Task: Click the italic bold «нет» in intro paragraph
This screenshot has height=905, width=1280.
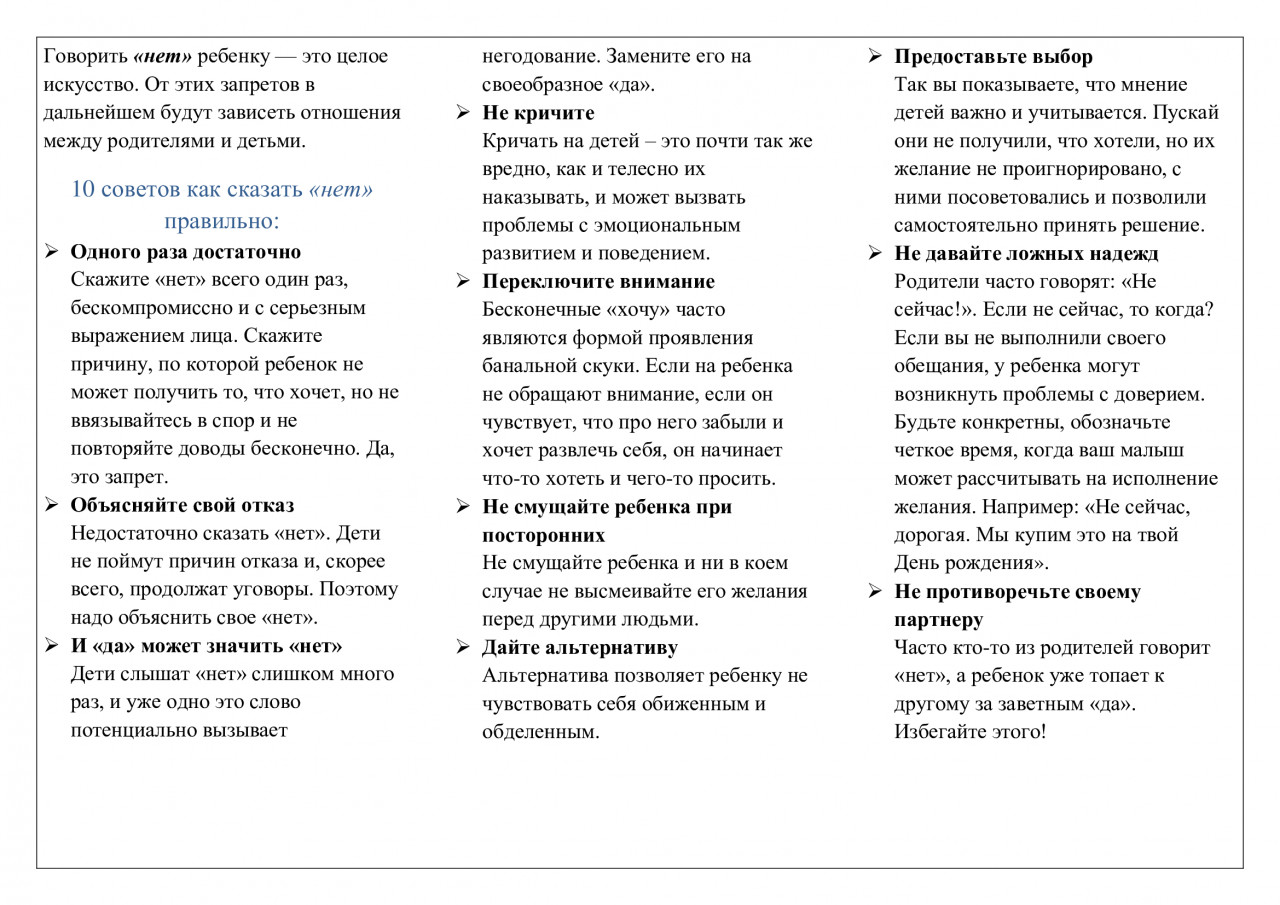Action: tap(163, 57)
